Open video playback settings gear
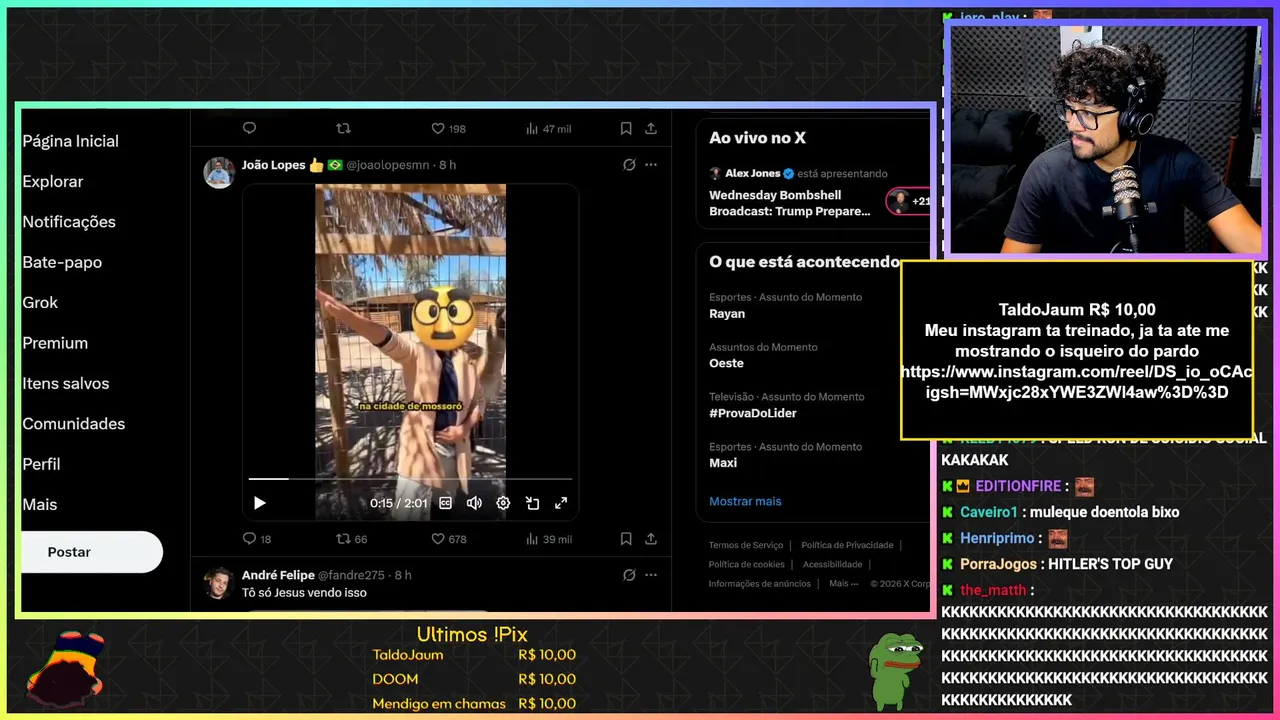Image resolution: width=1280 pixels, height=720 pixels. 503,503
